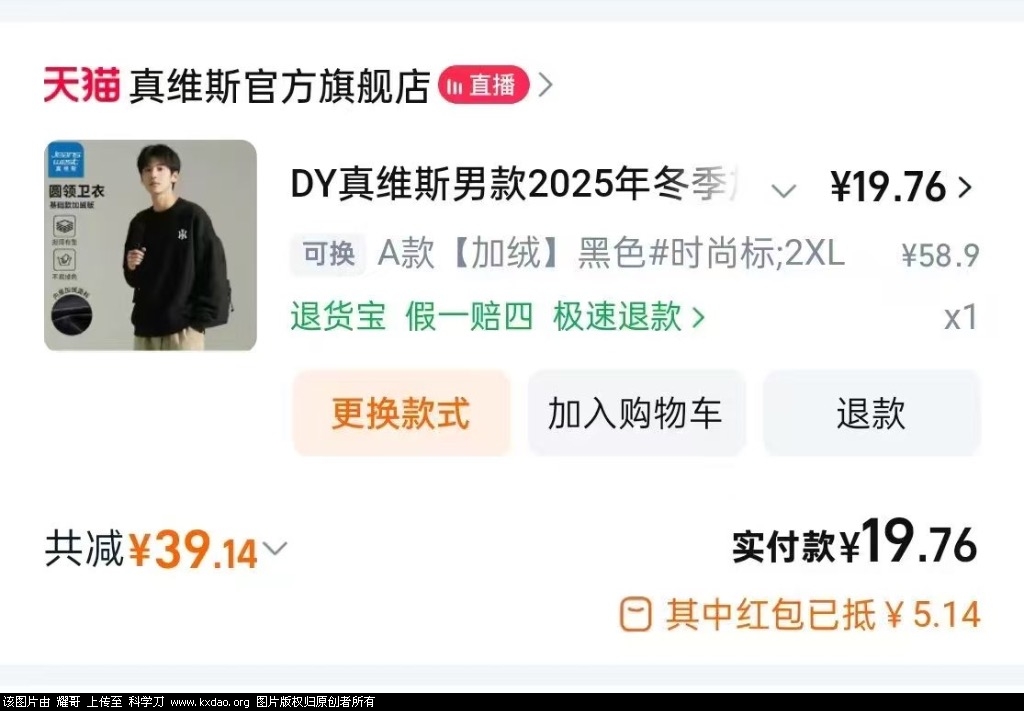Click the 退款 refund button
This screenshot has width=1024, height=711.
(872, 413)
